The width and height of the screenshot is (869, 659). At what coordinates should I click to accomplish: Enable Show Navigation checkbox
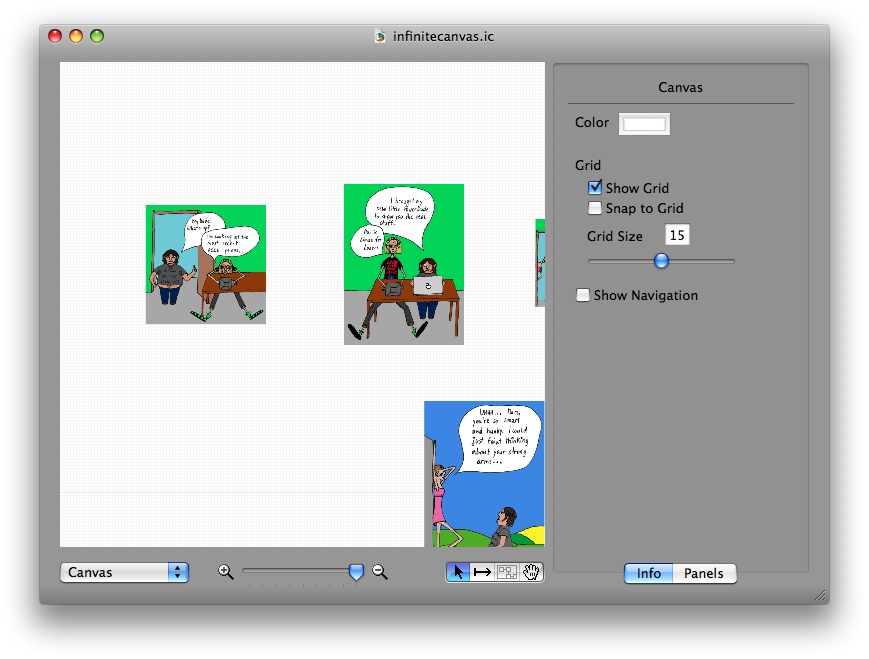[582, 295]
